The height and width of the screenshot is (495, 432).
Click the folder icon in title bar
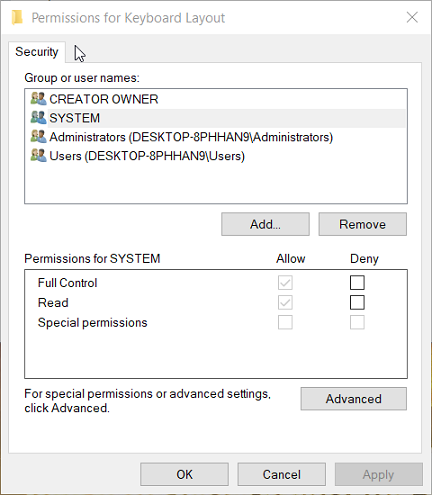[x=17, y=17]
